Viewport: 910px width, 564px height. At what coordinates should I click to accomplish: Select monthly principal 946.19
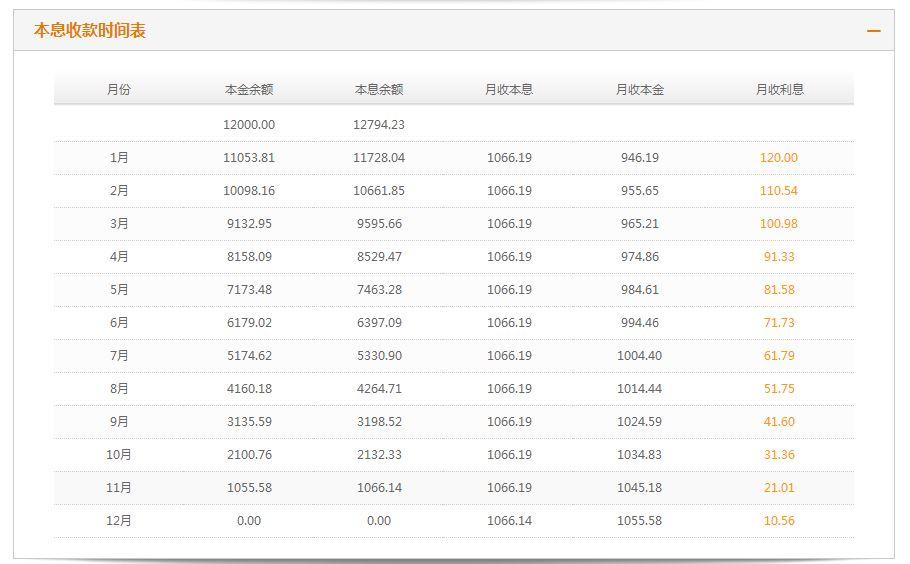[x=640, y=158]
